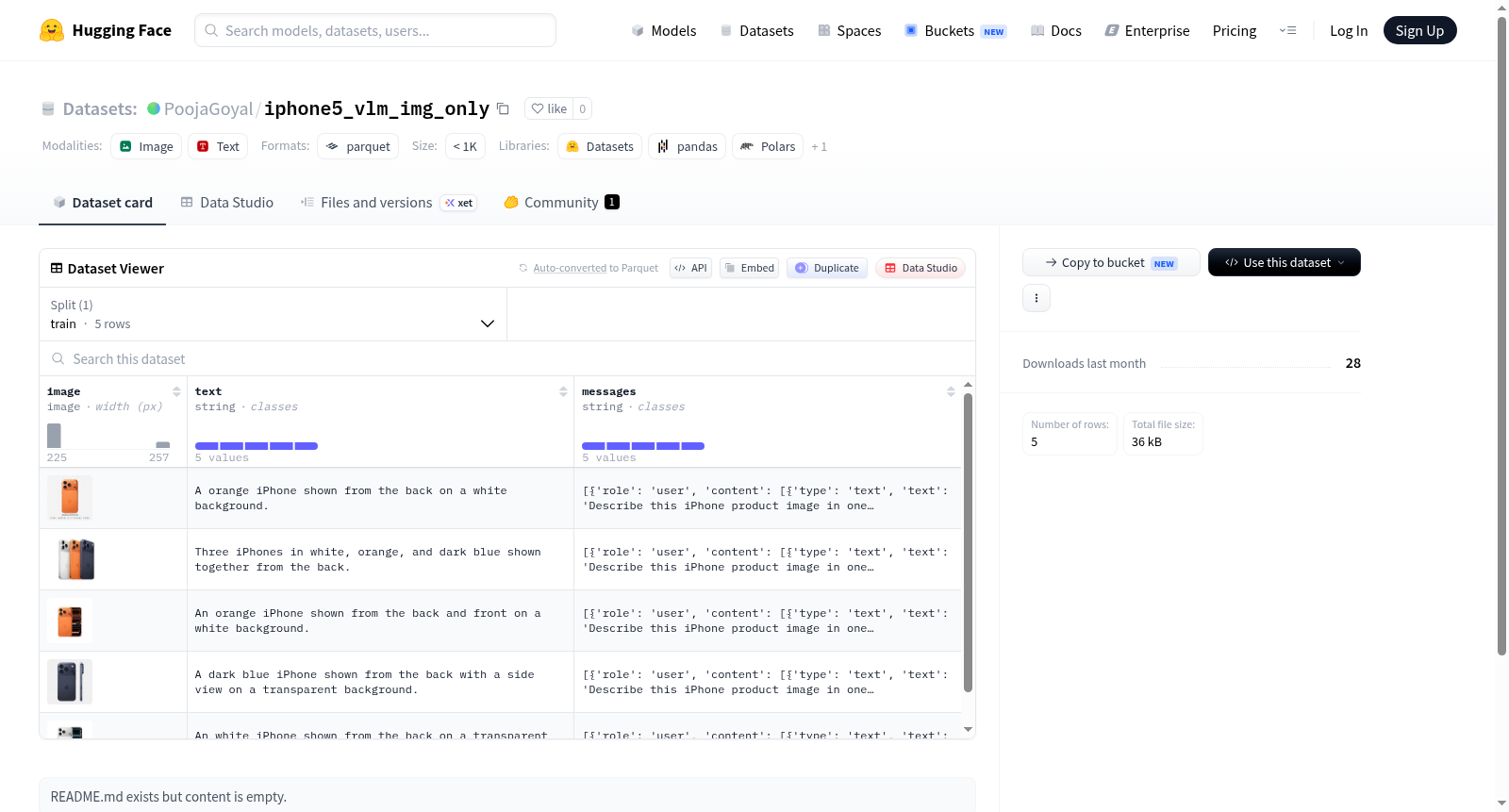Click the PoojaGoyal user avatar
This screenshot has height=812, width=1509.
point(154,108)
